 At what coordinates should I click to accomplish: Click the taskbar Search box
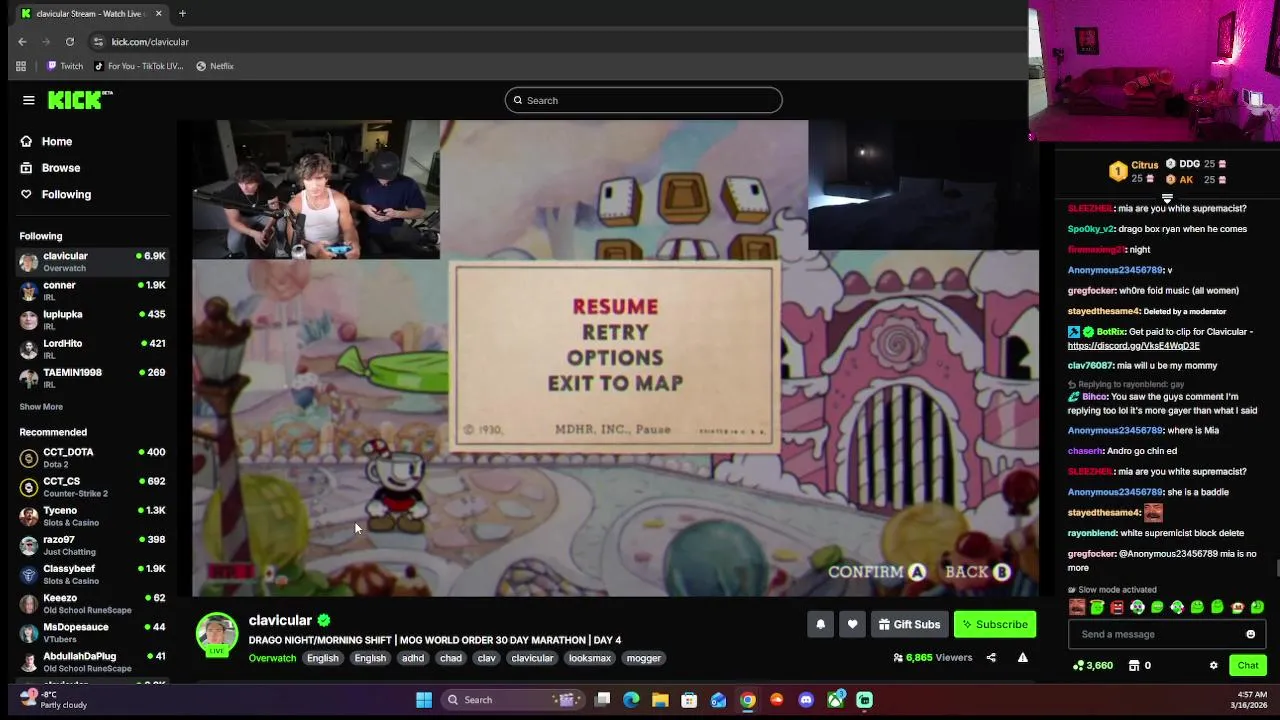(511, 700)
